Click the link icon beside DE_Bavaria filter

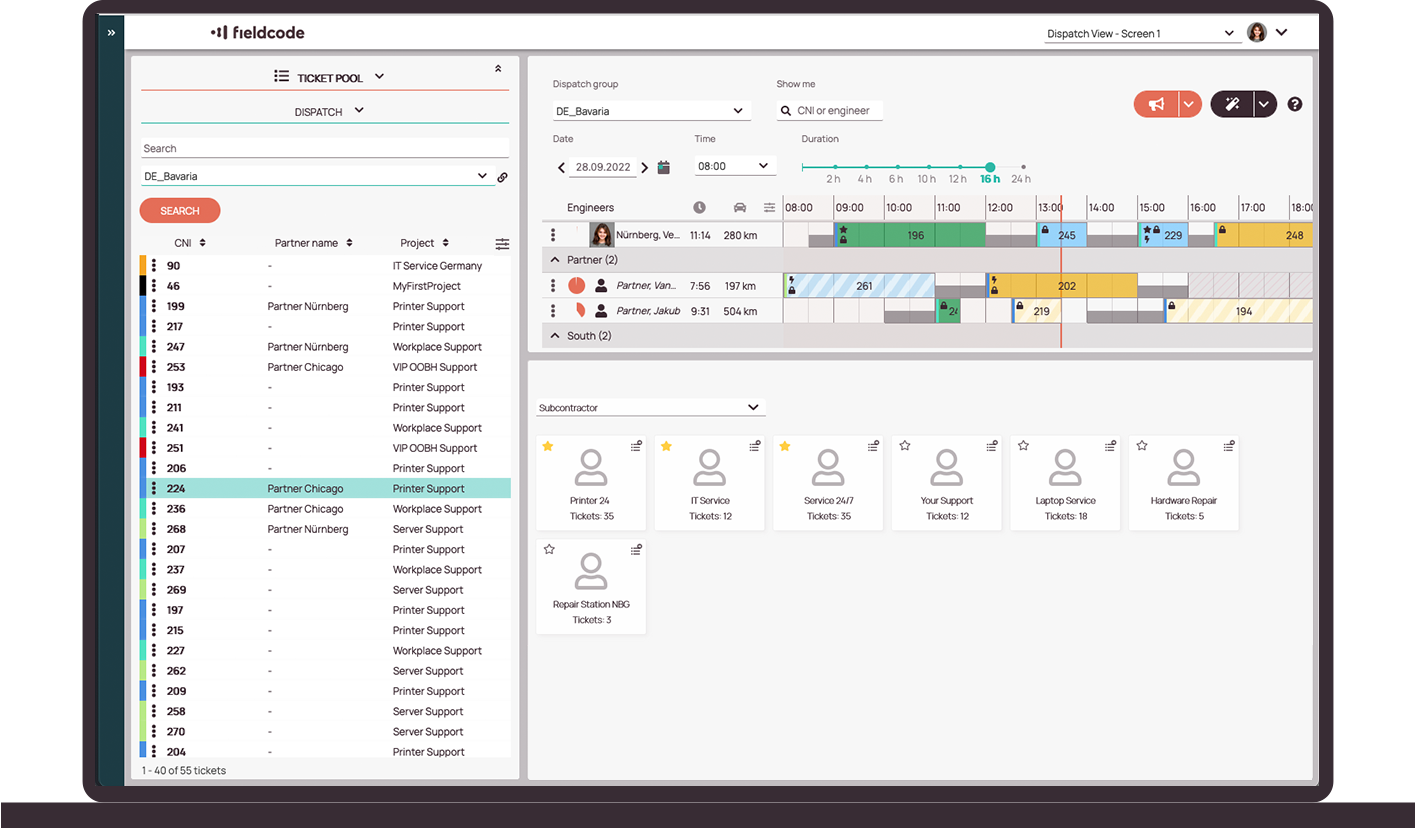[x=502, y=177]
